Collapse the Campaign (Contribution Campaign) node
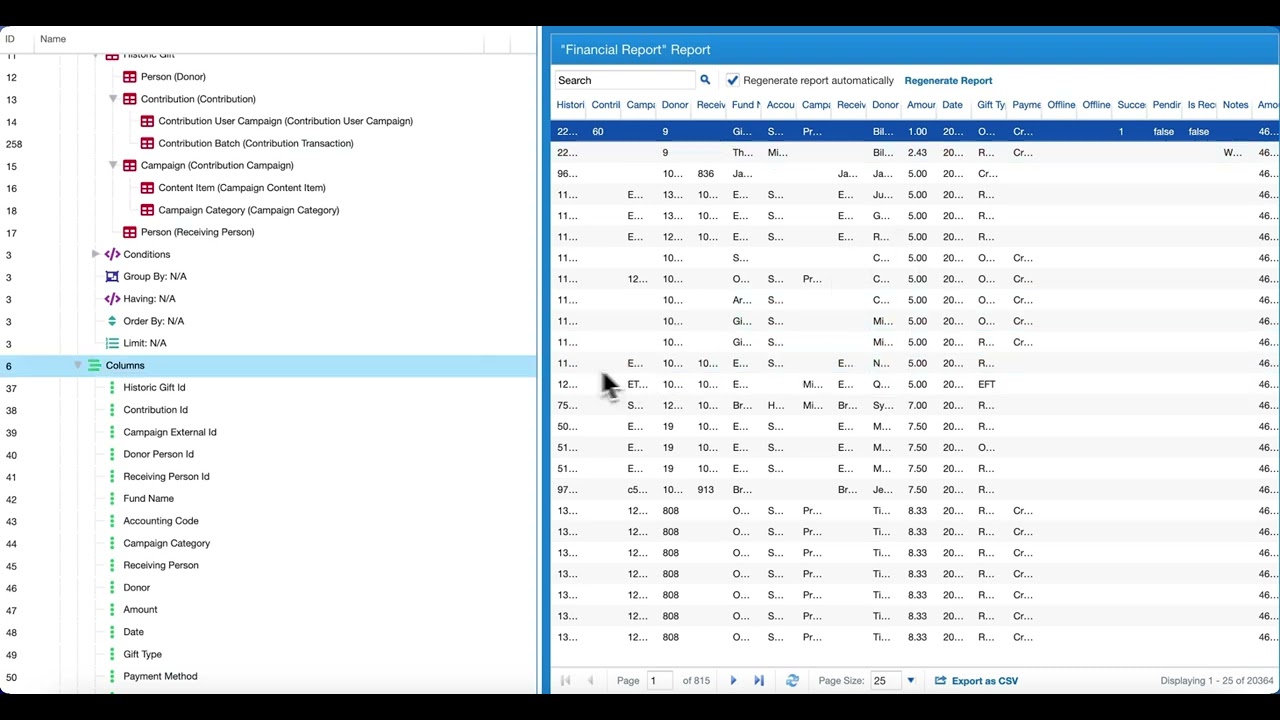The height and width of the screenshot is (720, 1280). 113,165
